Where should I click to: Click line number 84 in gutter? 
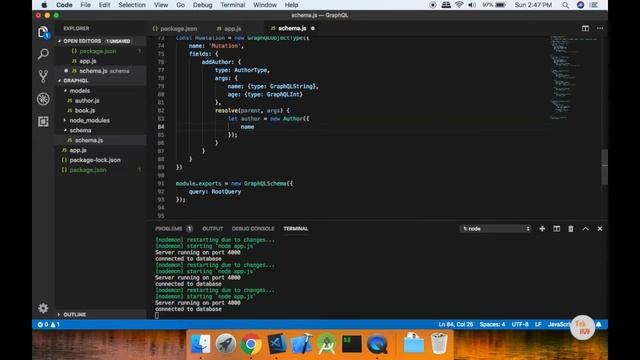[x=161, y=127]
